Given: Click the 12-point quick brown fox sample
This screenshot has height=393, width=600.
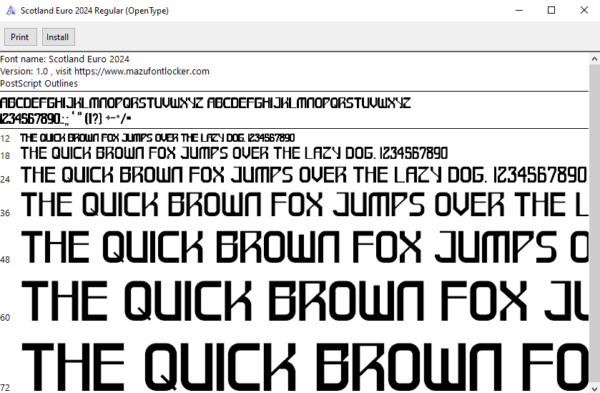Looking at the screenshot, I should tap(157, 138).
